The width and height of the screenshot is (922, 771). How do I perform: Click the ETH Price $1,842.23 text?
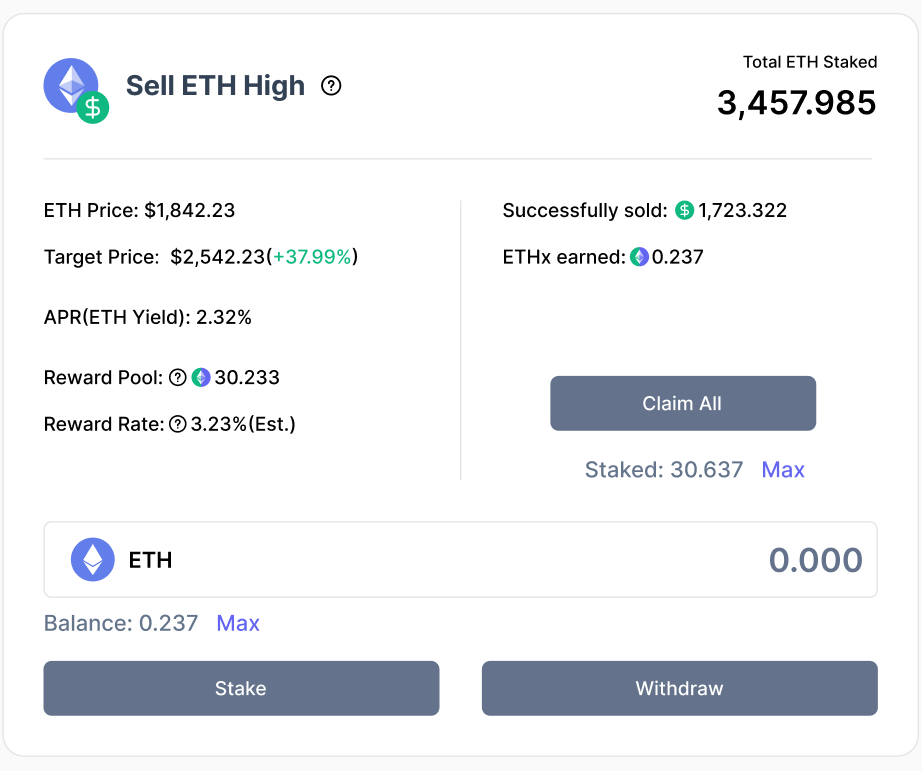pyautogui.click(x=140, y=211)
